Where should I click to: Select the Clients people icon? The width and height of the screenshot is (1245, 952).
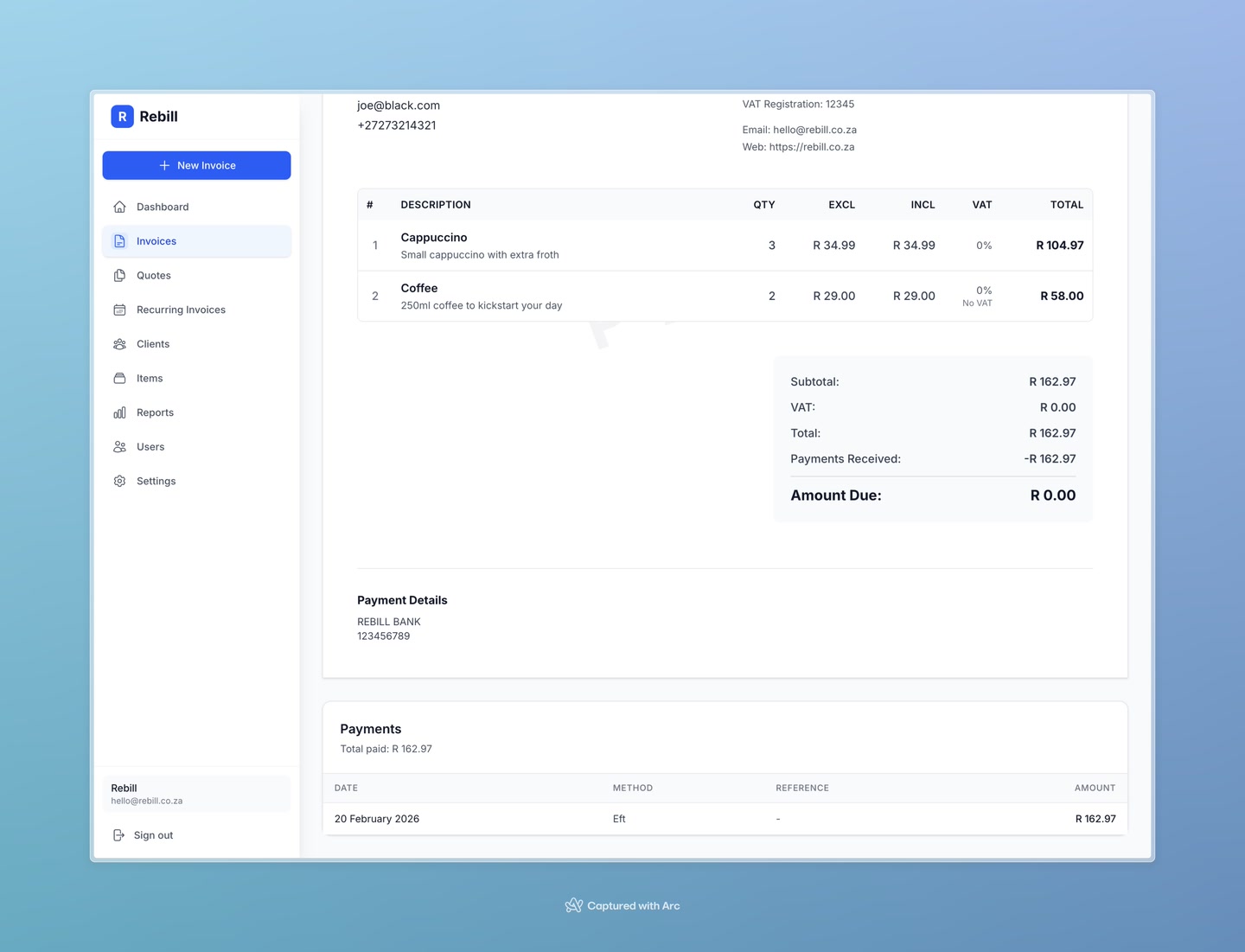(x=119, y=343)
